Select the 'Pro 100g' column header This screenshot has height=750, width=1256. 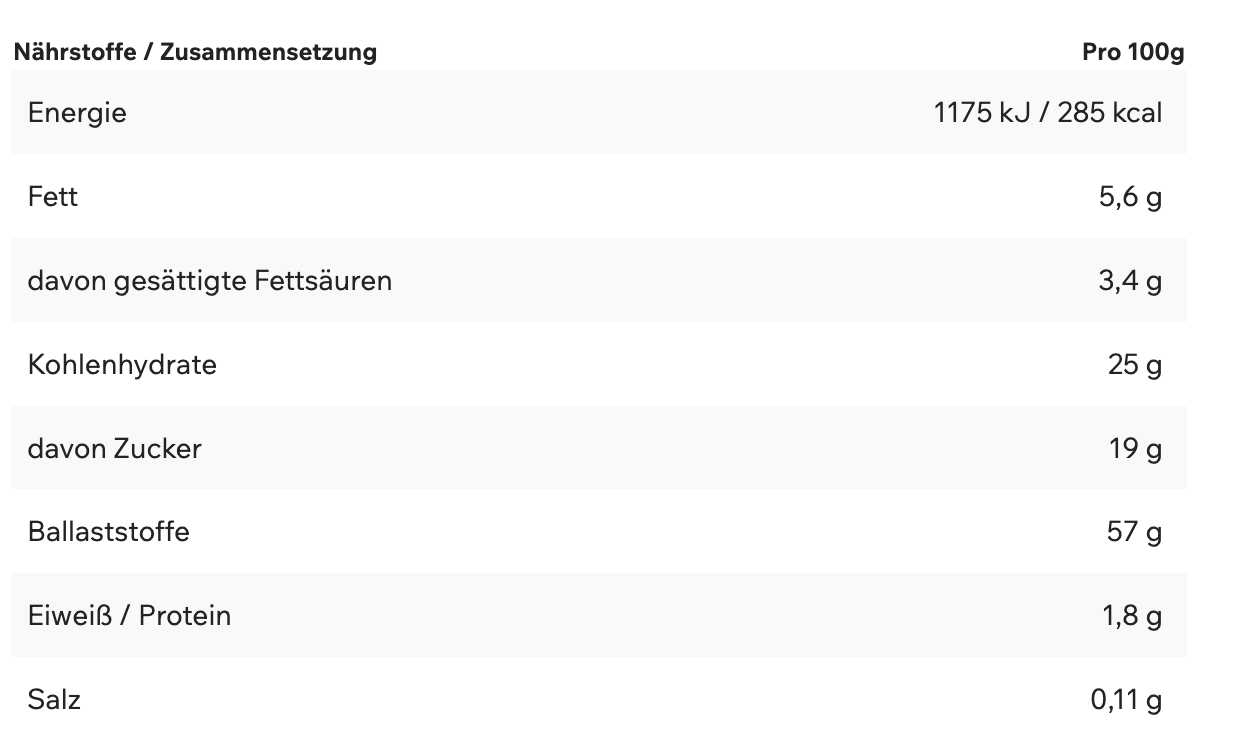1132,52
